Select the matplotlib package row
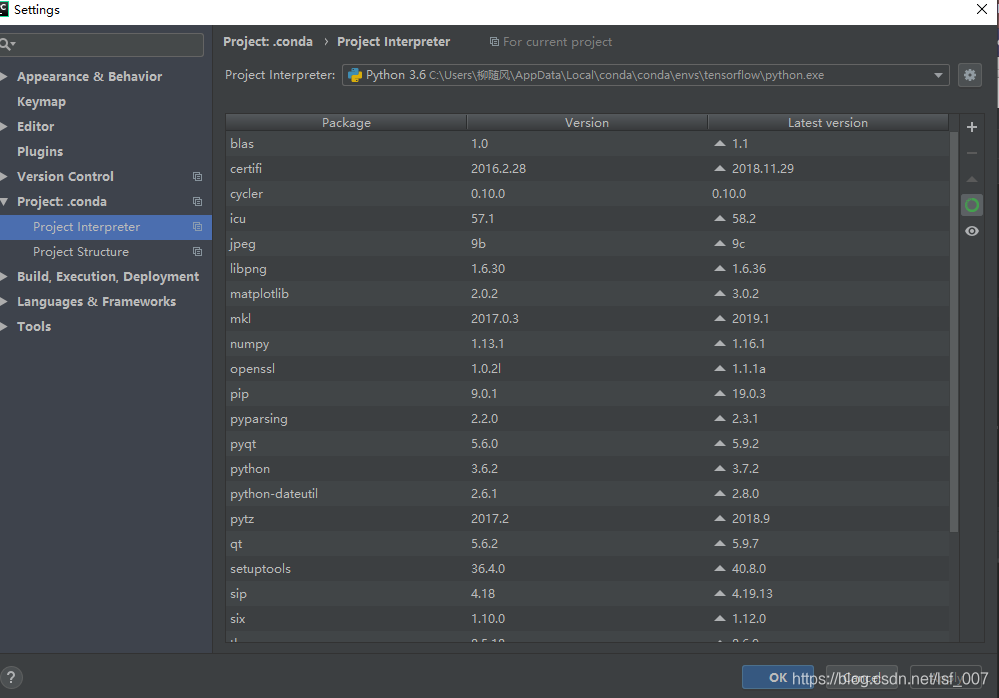999x698 pixels. pos(587,294)
